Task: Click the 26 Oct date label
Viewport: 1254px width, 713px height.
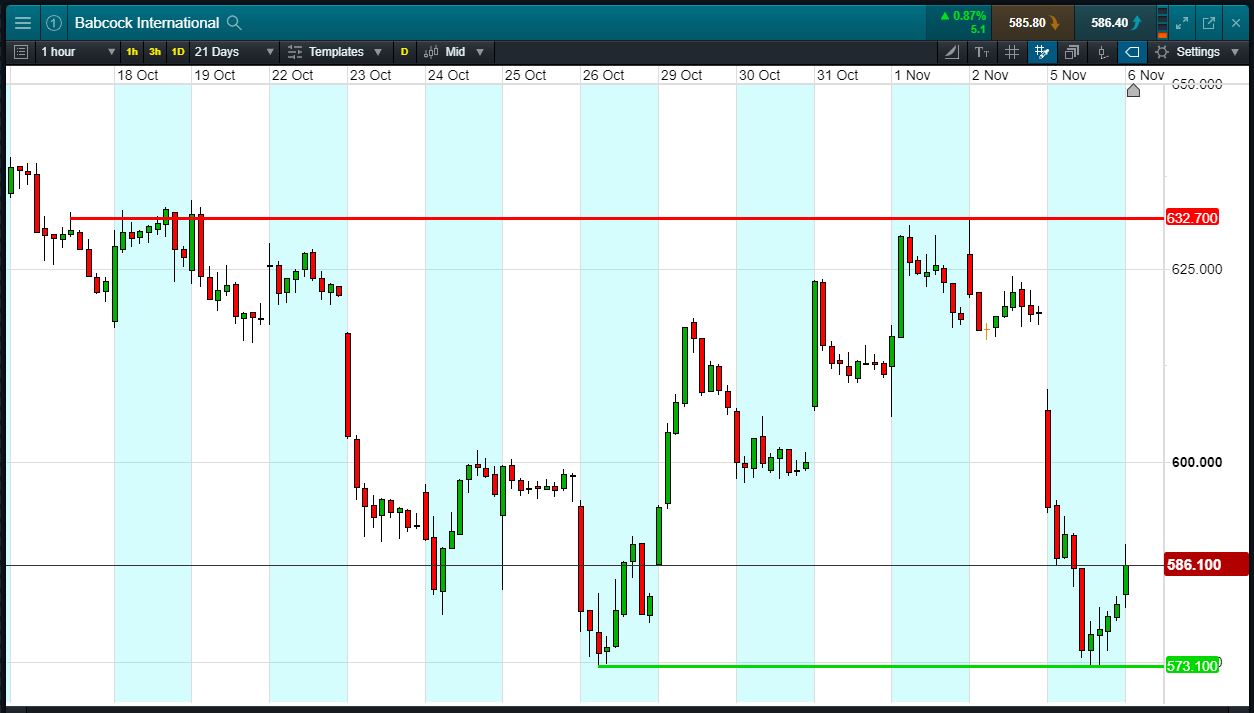Action: tap(604, 75)
